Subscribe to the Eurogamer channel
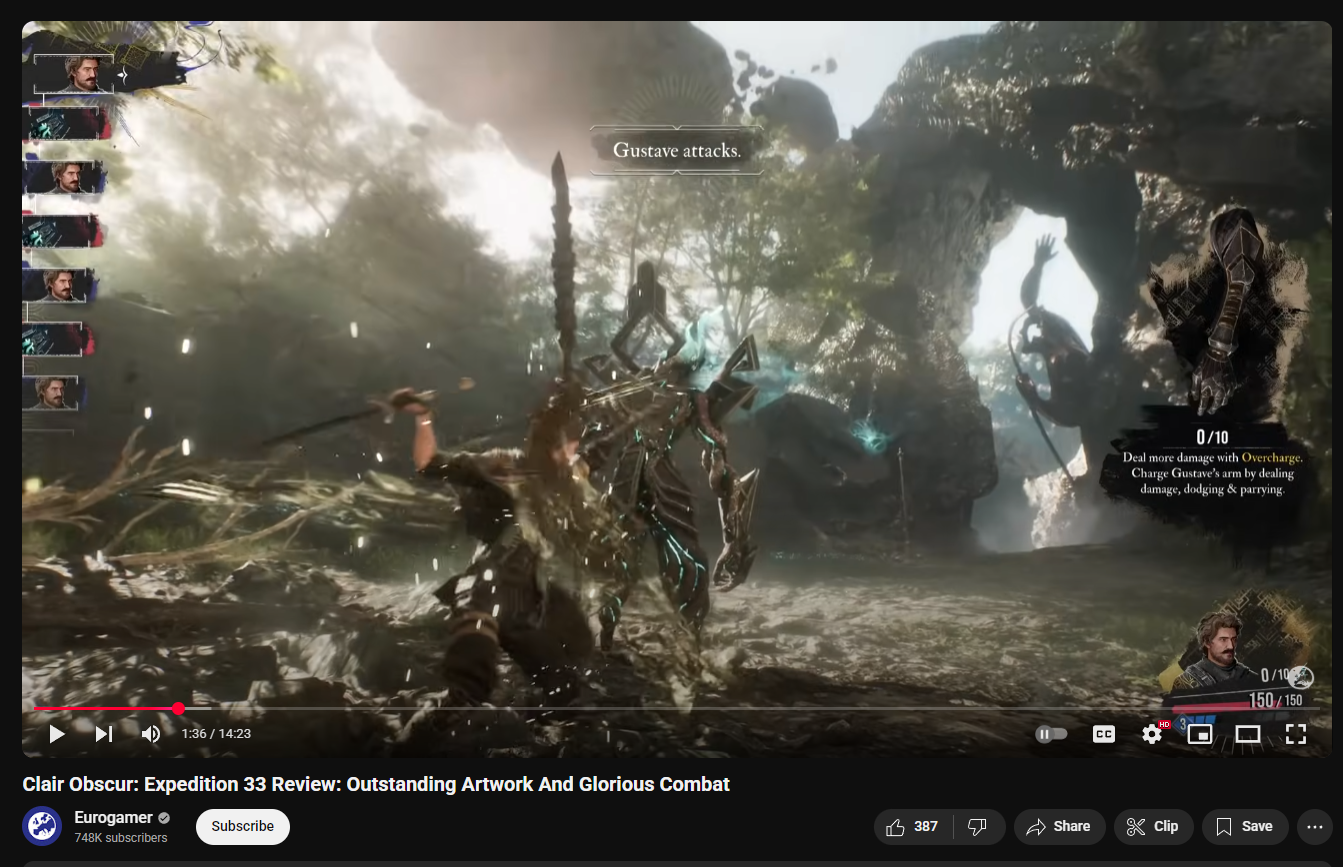 click(x=243, y=827)
